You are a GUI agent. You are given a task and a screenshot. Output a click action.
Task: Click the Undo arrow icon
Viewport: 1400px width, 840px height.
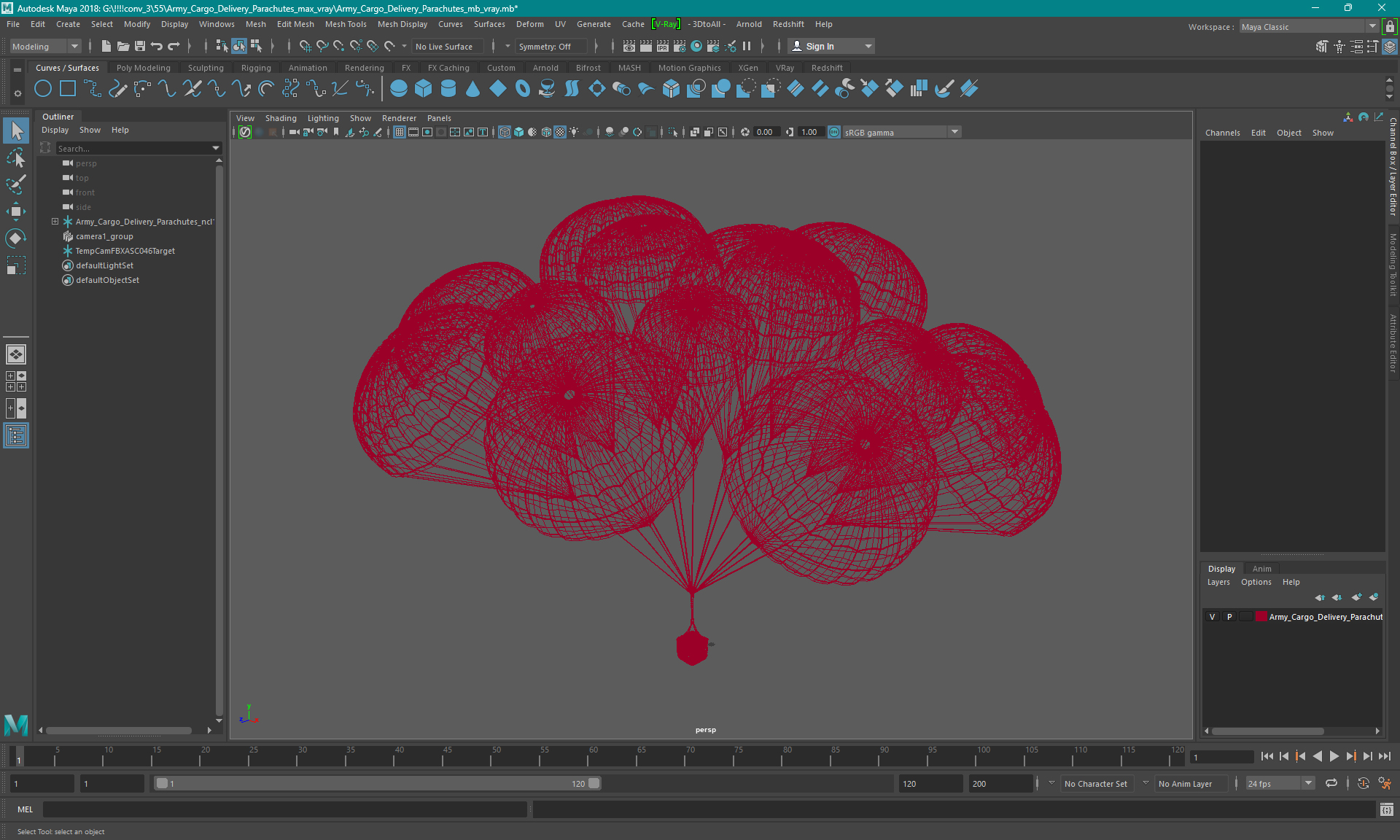point(157,46)
